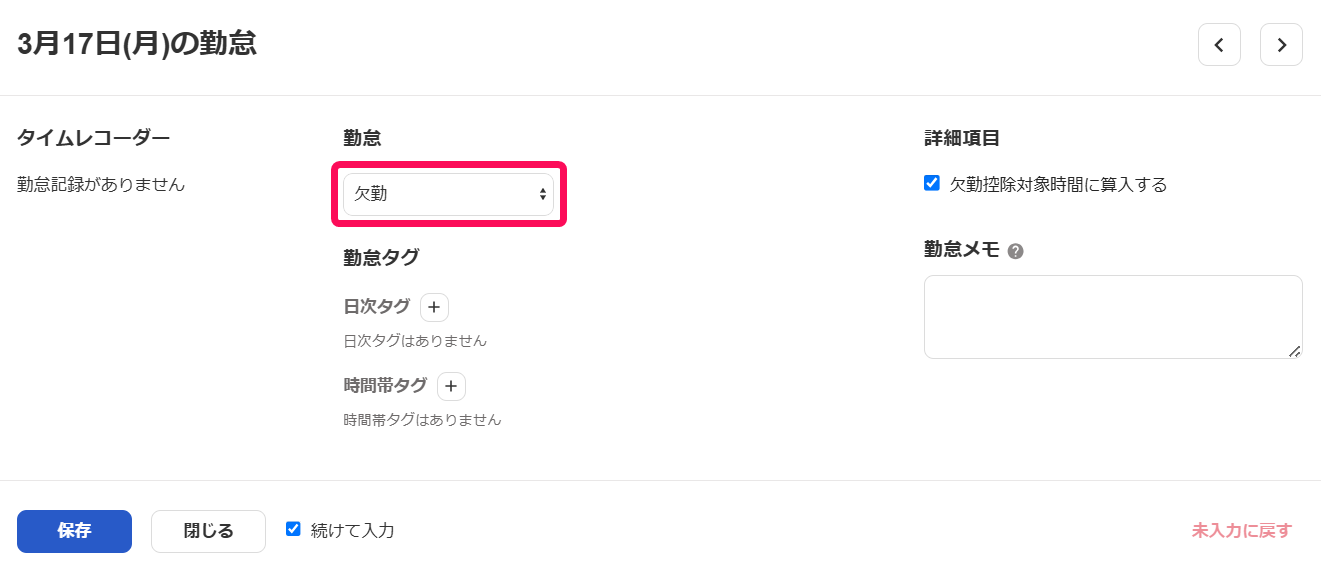
Task: Click the 時間帯タグはありません text
Action: (x=422, y=420)
